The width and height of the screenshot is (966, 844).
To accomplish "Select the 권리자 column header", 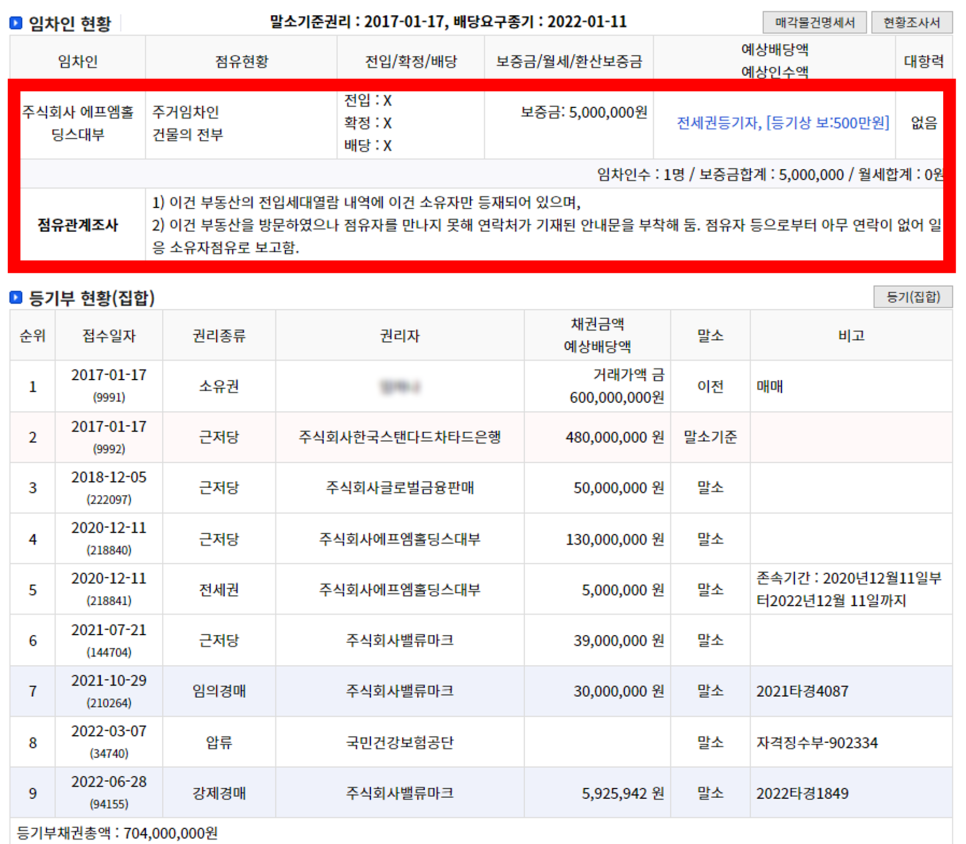I will click(400, 336).
